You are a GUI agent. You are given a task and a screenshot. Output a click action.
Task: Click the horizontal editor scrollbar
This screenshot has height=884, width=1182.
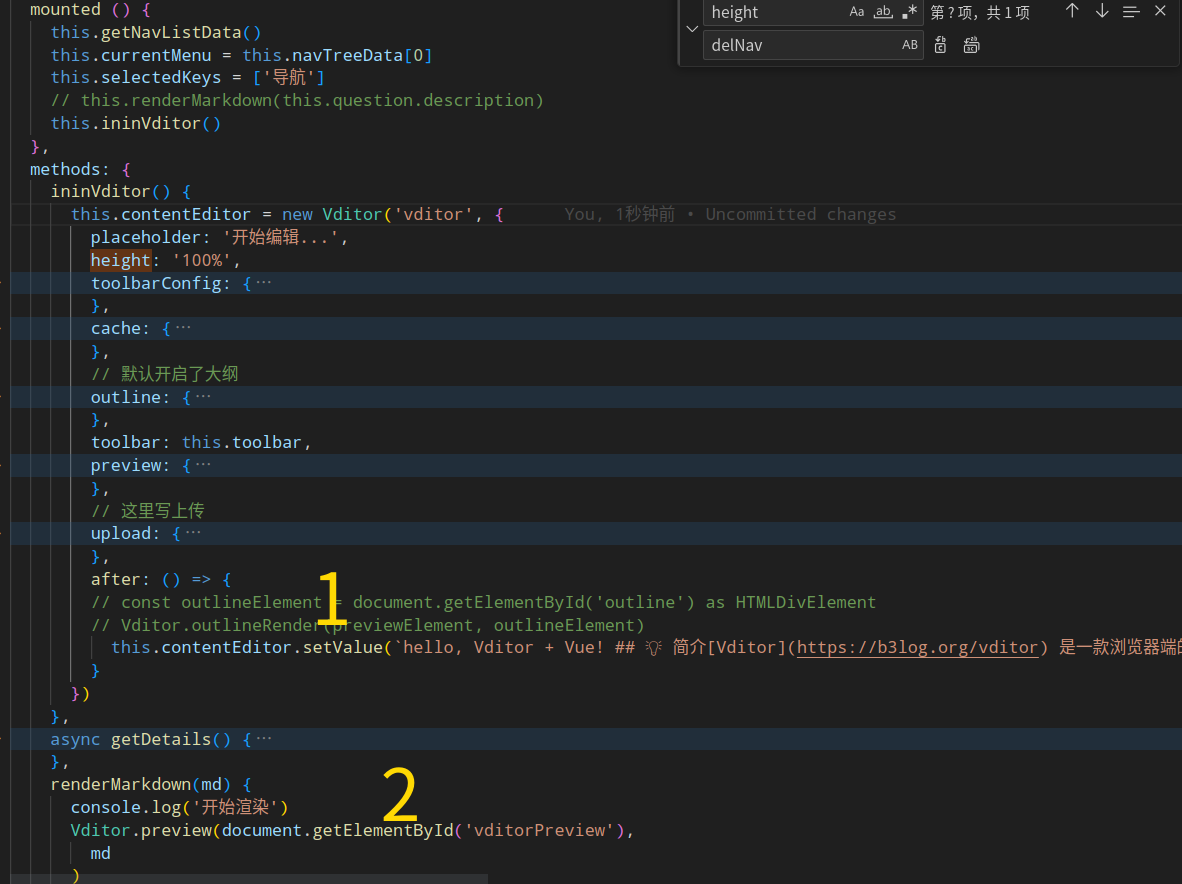[x=249, y=879]
